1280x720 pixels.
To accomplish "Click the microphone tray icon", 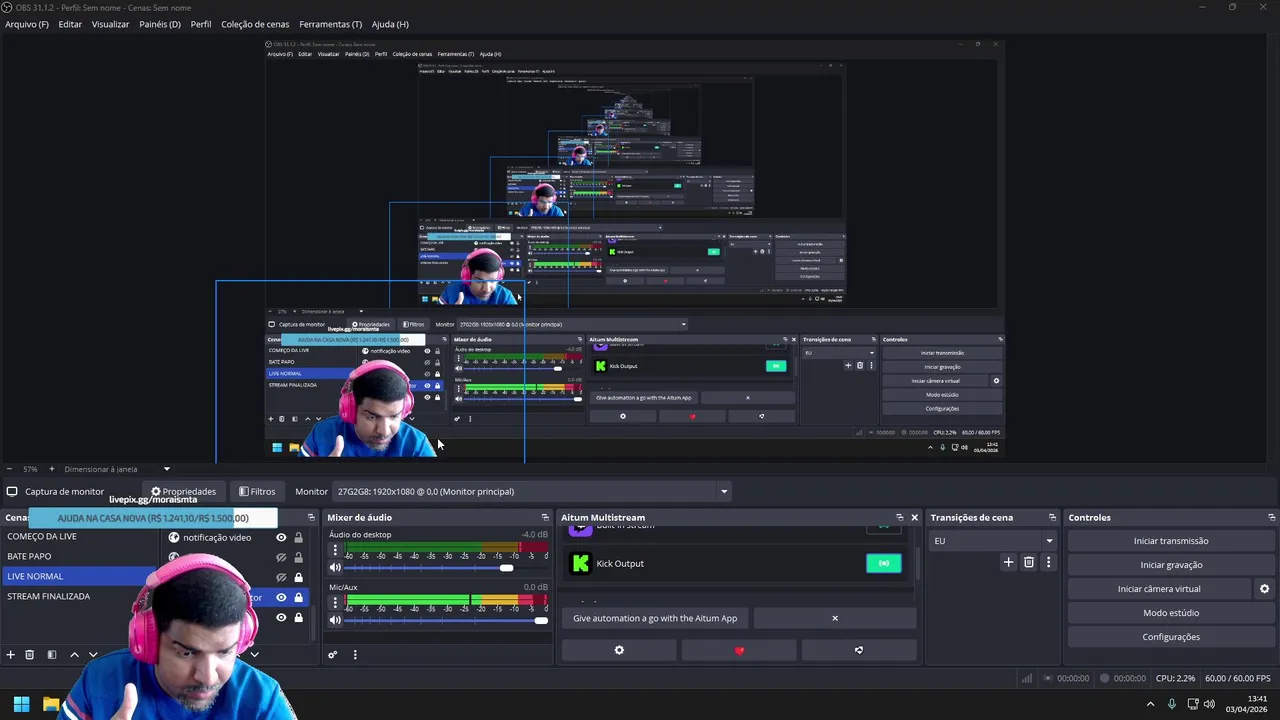I will [1172, 704].
